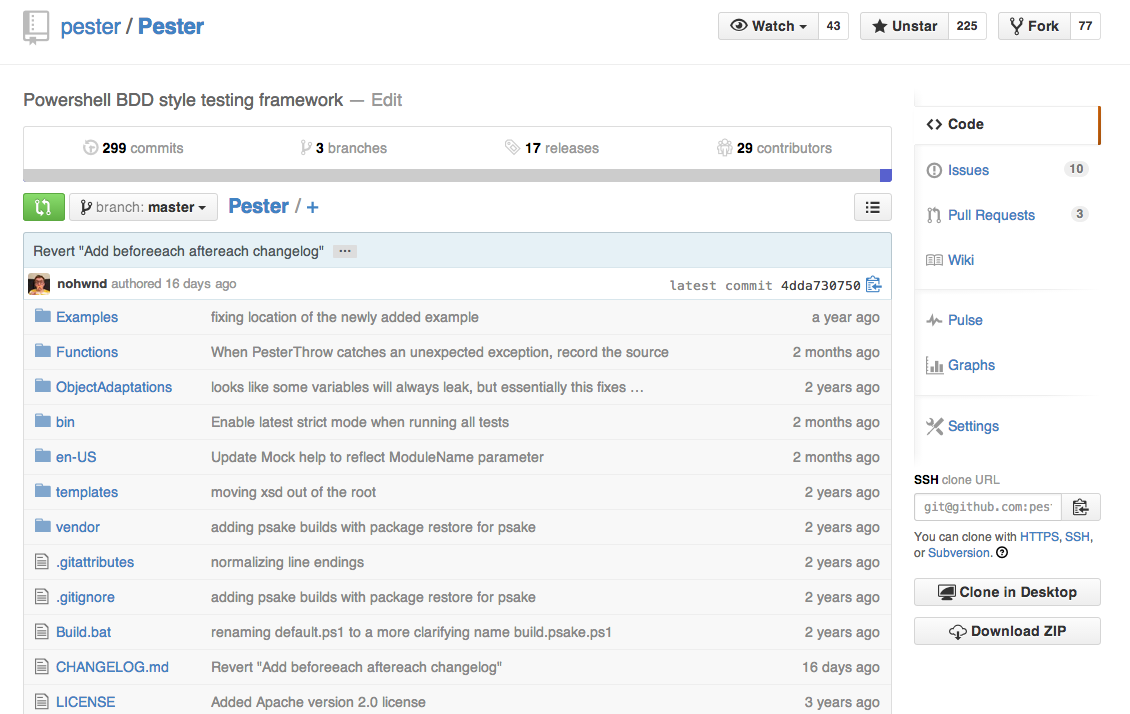Open the Pull Requests tab
The width and height of the screenshot is (1130, 714).
click(1007, 215)
